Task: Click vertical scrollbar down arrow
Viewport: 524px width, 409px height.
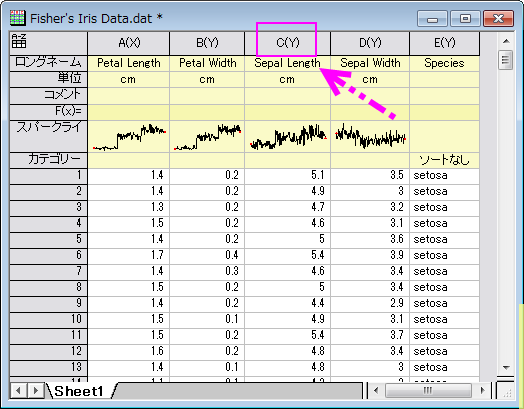Action: (506, 368)
